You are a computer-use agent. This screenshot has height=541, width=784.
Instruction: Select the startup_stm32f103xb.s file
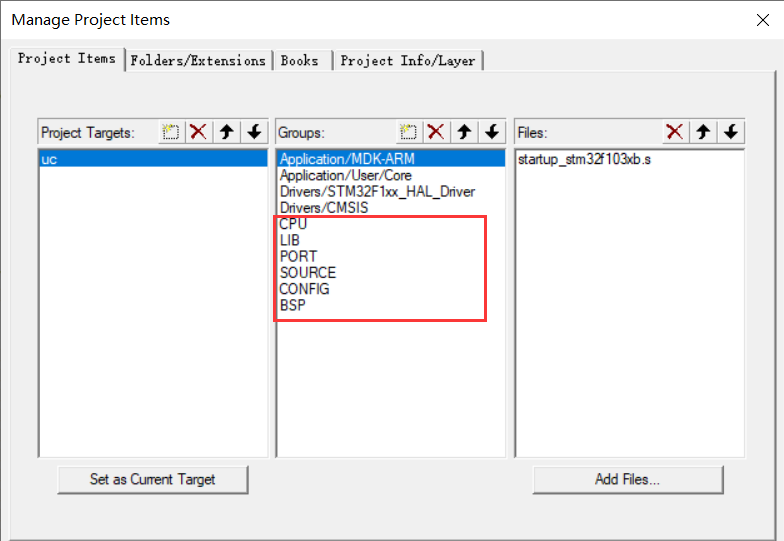point(630,159)
